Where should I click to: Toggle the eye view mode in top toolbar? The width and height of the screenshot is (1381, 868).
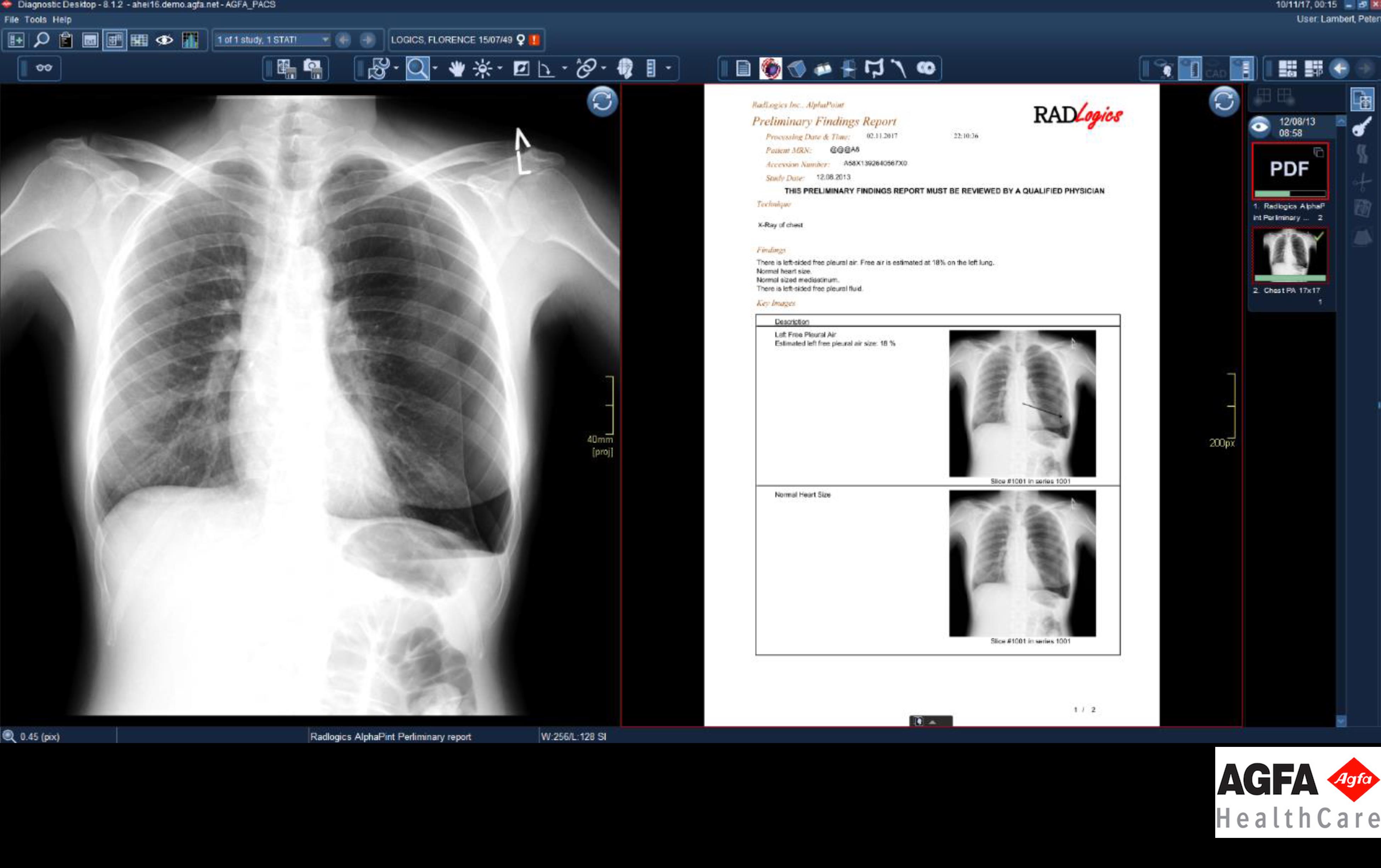(x=165, y=40)
